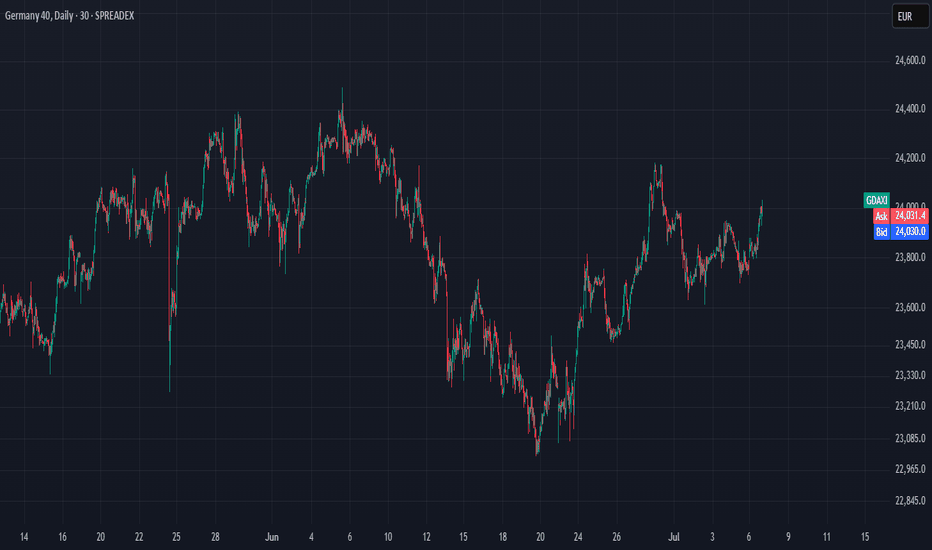Click the 23,210.0 price axis label
Image resolution: width=932 pixels, height=550 pixels.
[910, 406]
